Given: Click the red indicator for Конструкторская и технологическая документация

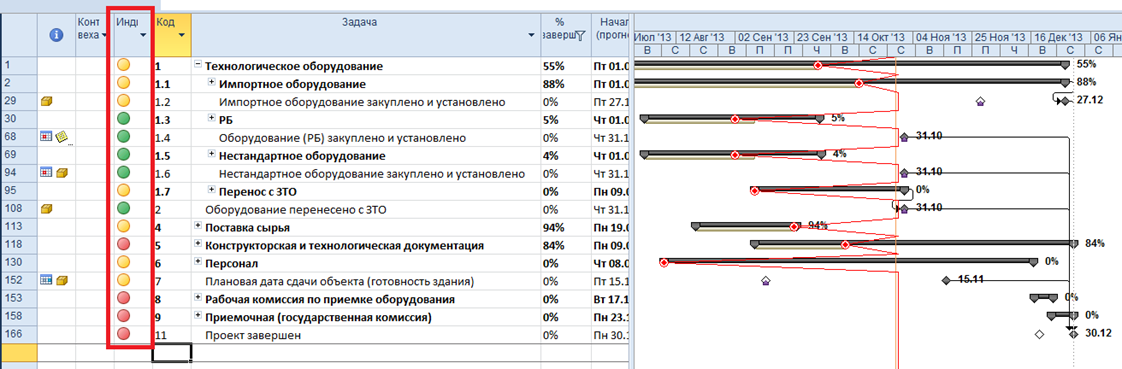Looking at the screenshot, I should [123, 245].
